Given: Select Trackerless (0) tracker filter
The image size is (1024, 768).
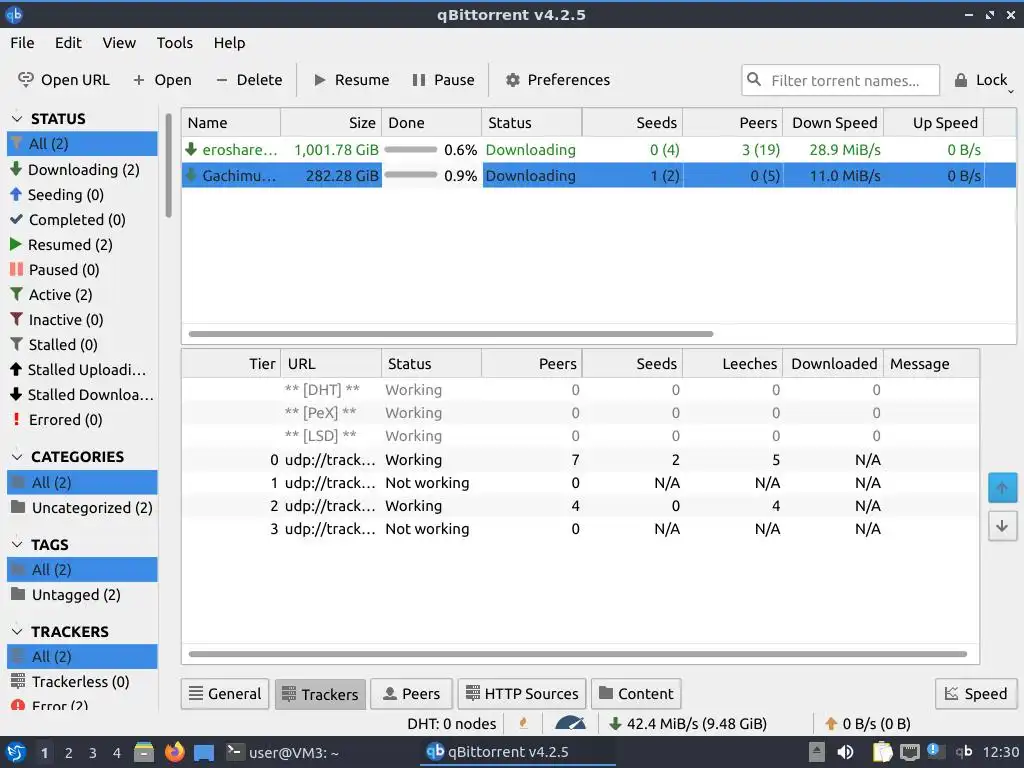Looking at the screenshot, I should coord(82,681).
